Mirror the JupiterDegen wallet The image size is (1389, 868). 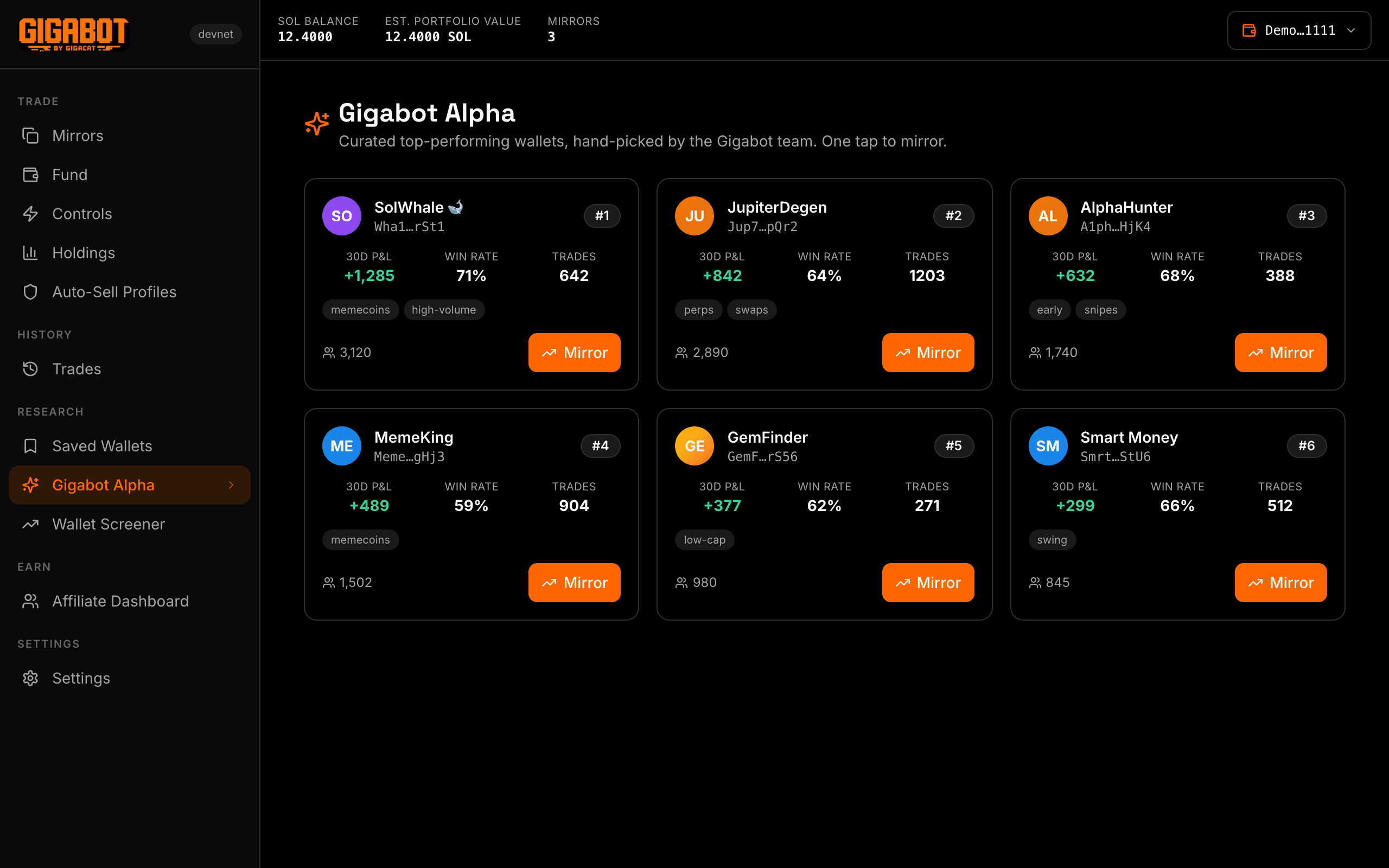coord(927,353)
